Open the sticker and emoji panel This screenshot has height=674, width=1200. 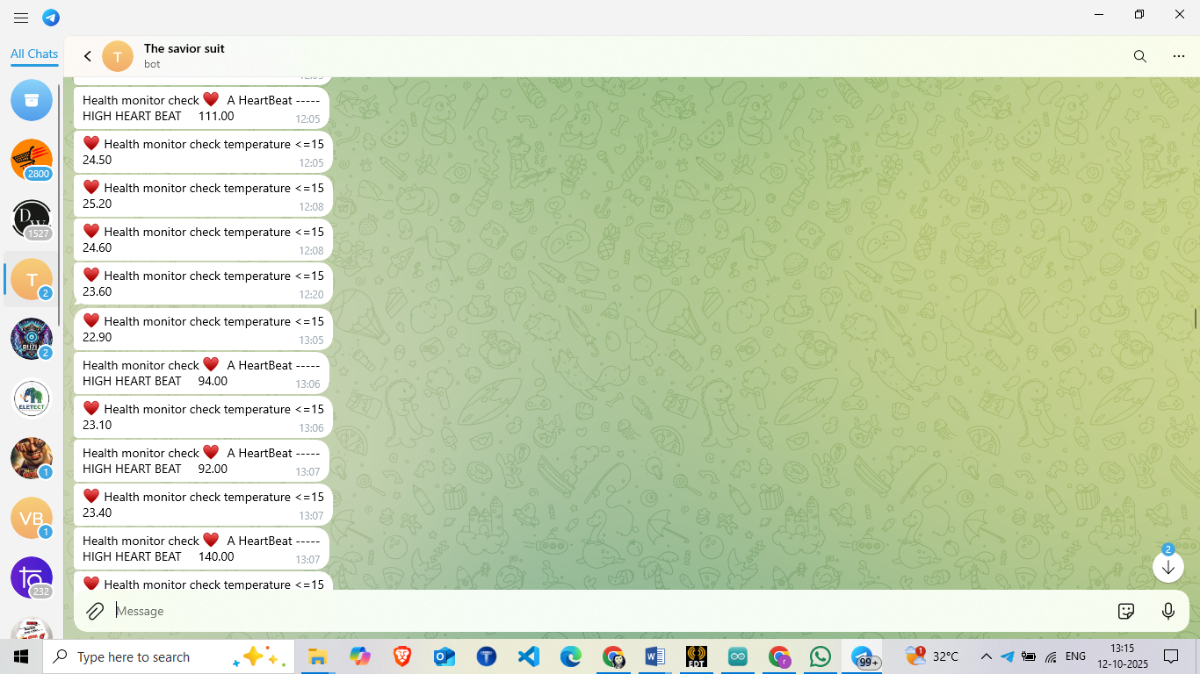(x=1126, y=611)
